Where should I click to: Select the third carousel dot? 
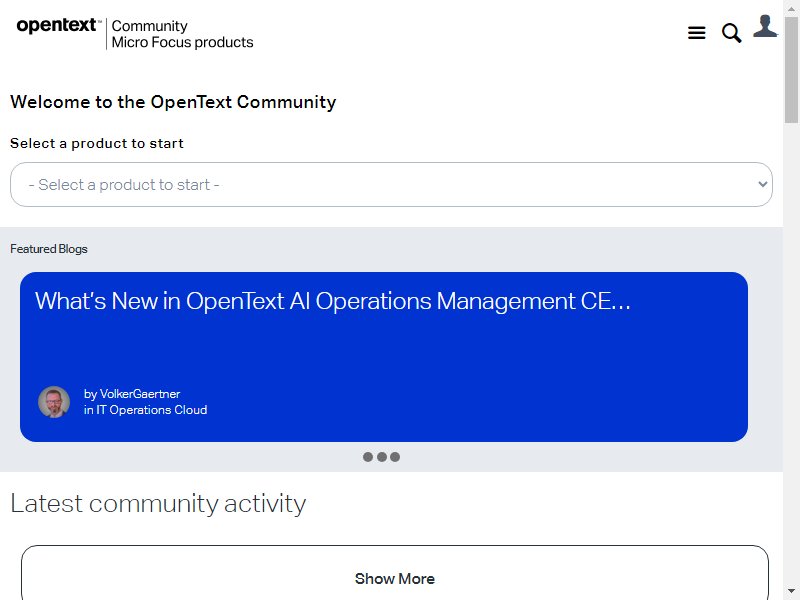tap(395, 457)
